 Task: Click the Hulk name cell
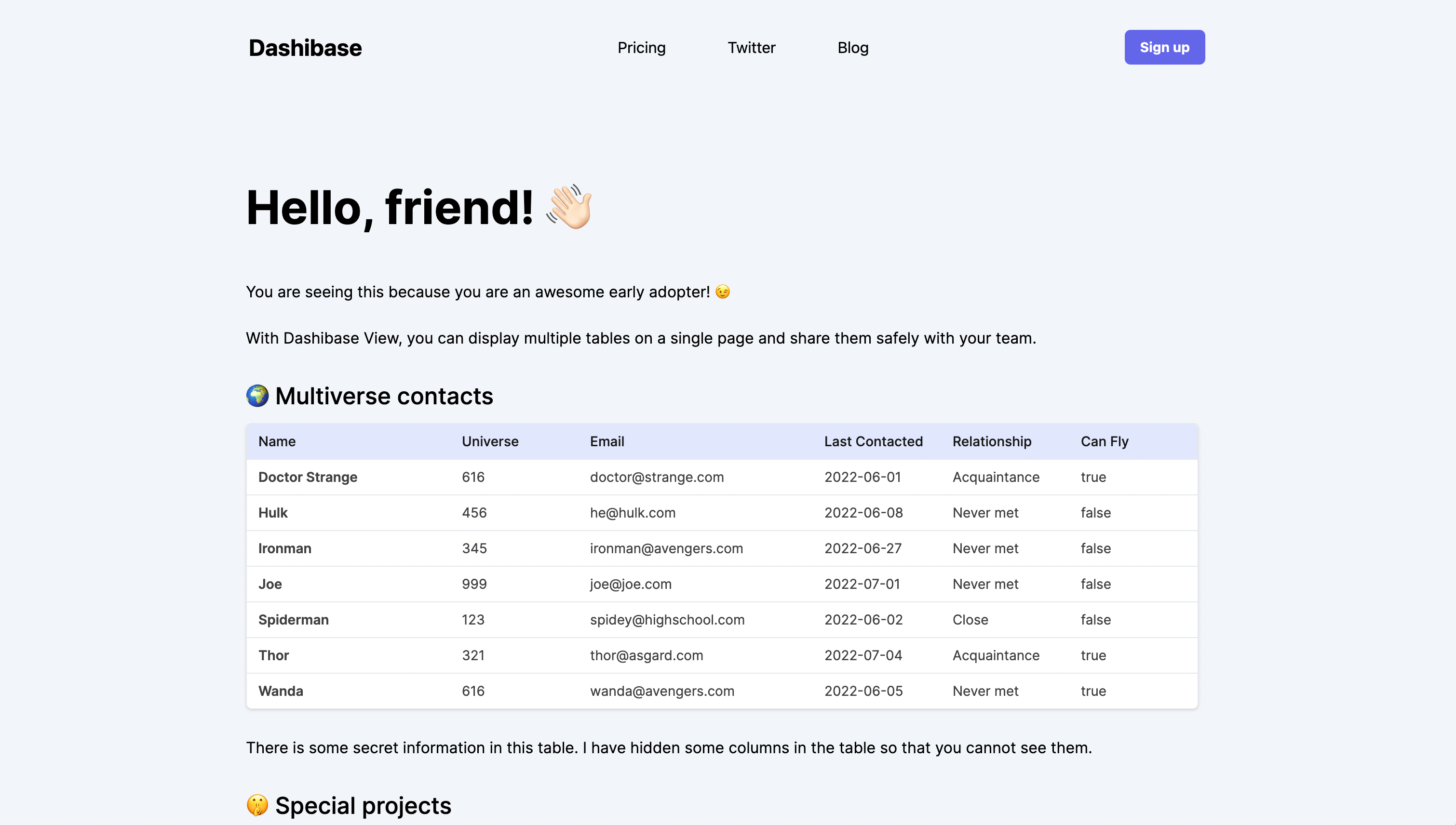(x=273, y=513)
